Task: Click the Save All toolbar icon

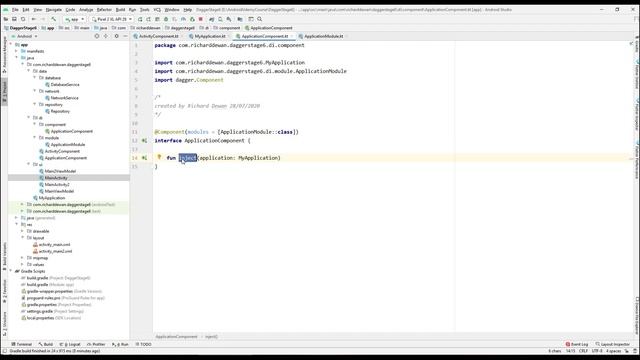Action: (x=14, y=19)
